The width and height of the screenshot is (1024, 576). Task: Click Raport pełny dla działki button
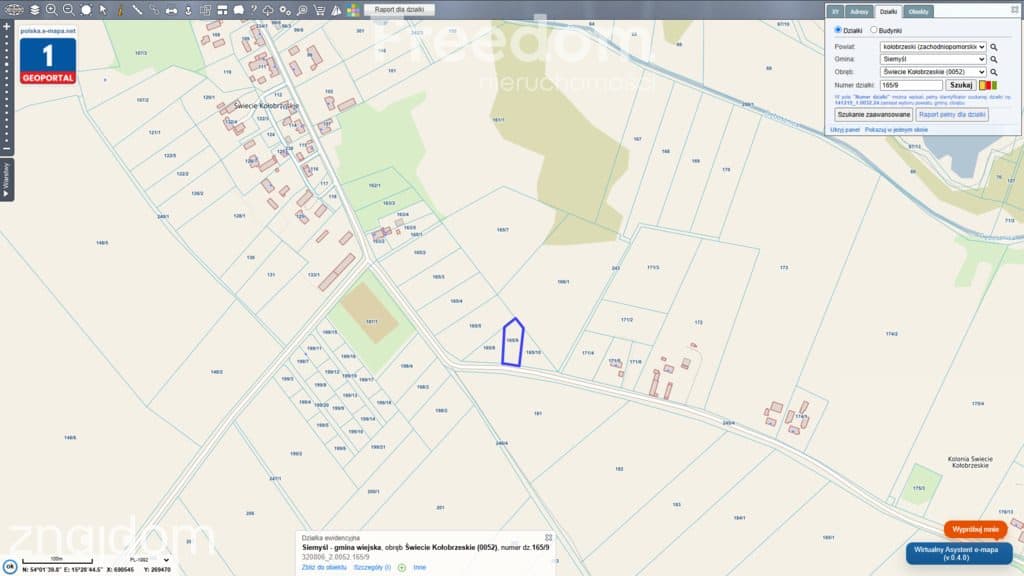[952, 114]
